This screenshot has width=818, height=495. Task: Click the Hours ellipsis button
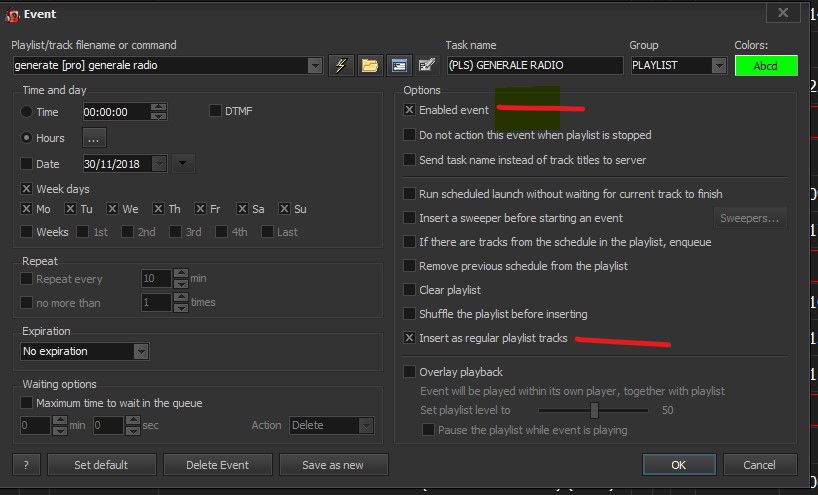[x=94, y=138]
